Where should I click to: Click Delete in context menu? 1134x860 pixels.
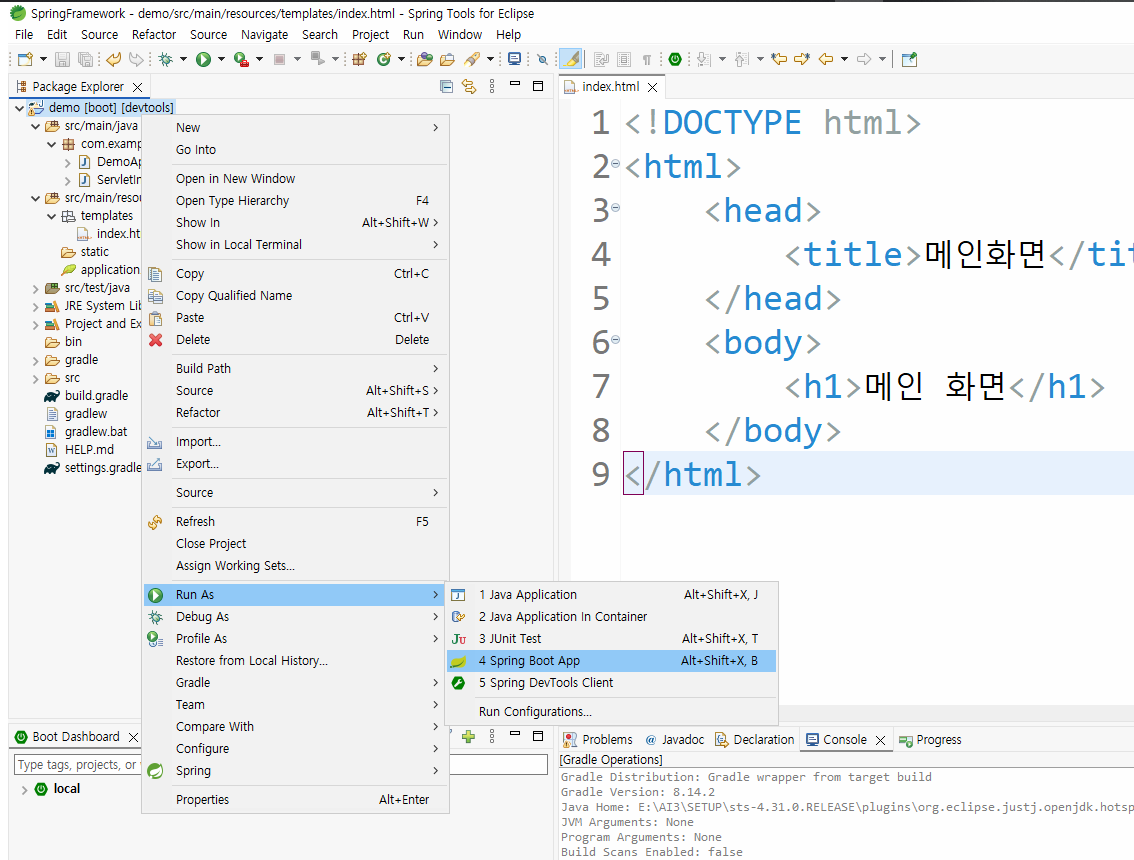(x=295, y=340)
